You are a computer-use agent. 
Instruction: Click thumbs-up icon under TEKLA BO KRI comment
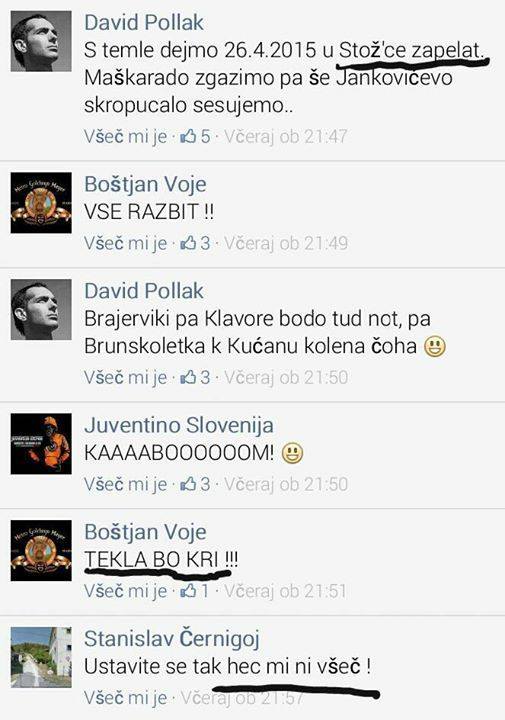188,591
